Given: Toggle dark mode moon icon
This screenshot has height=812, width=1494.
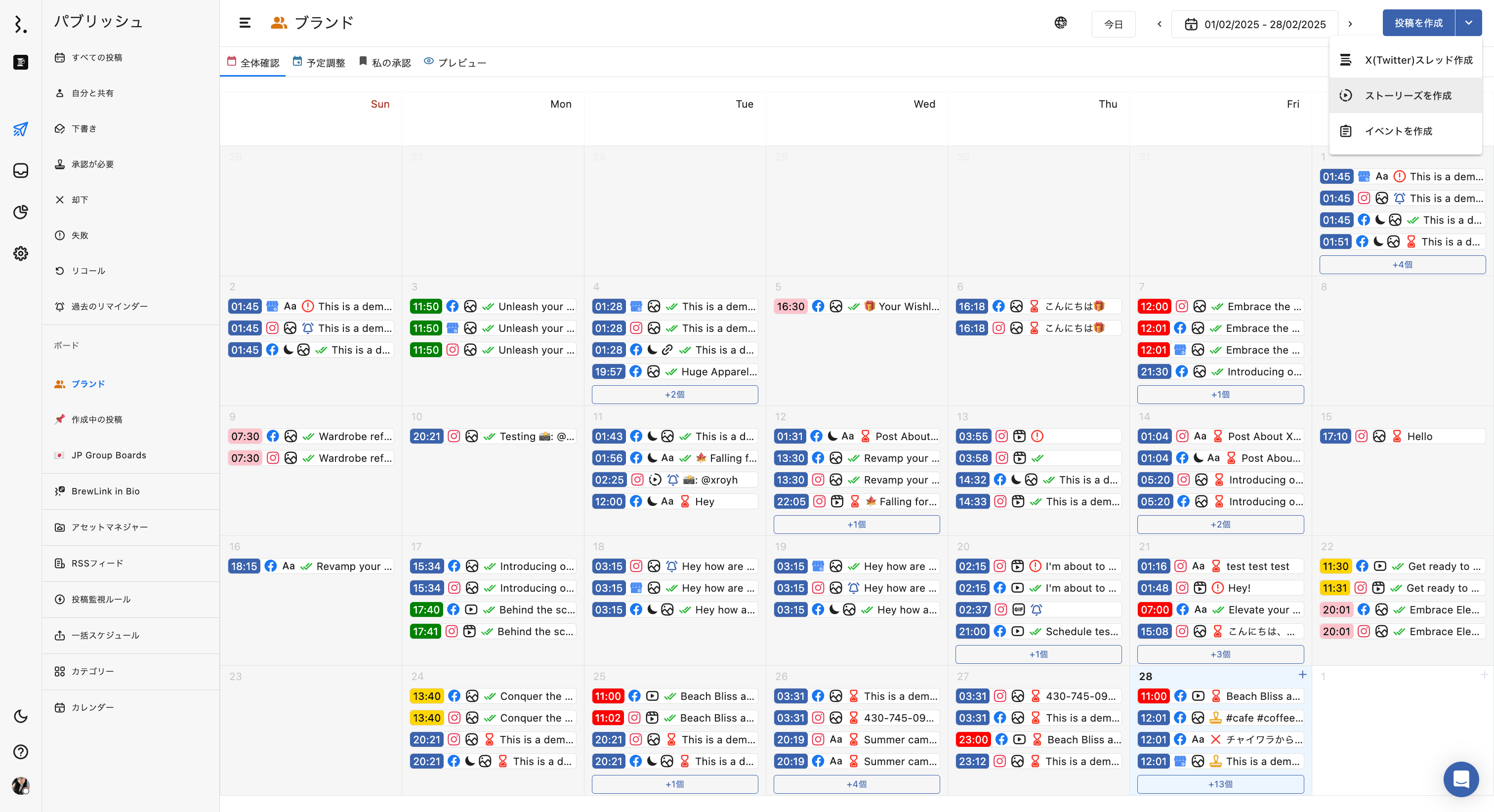Looking at the screenshot, I should click(x=21, y=716).
